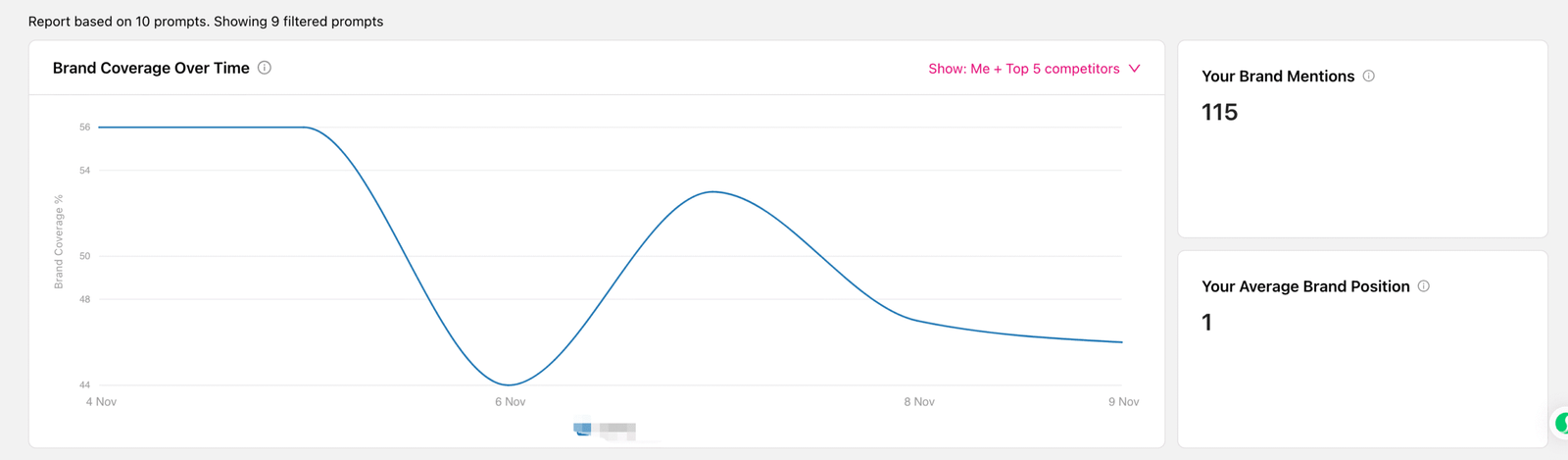This screenshot has height=460, width=1568.
Task: Expand the pink chevron of the Show dropdown
Action: (x=1135, y=69)
